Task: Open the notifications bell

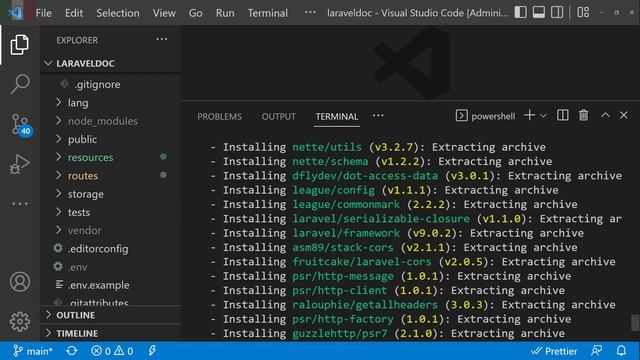Action: pos(621,351)
